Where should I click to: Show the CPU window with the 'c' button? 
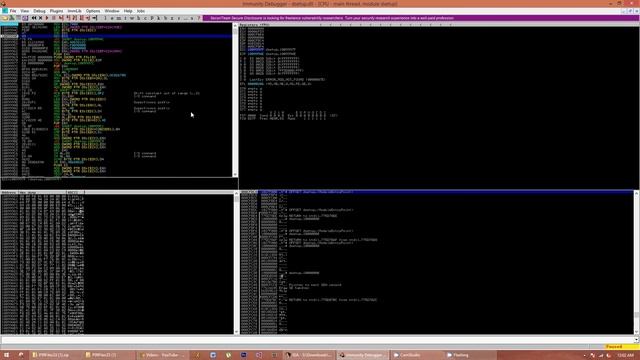[x=145, y=18]
